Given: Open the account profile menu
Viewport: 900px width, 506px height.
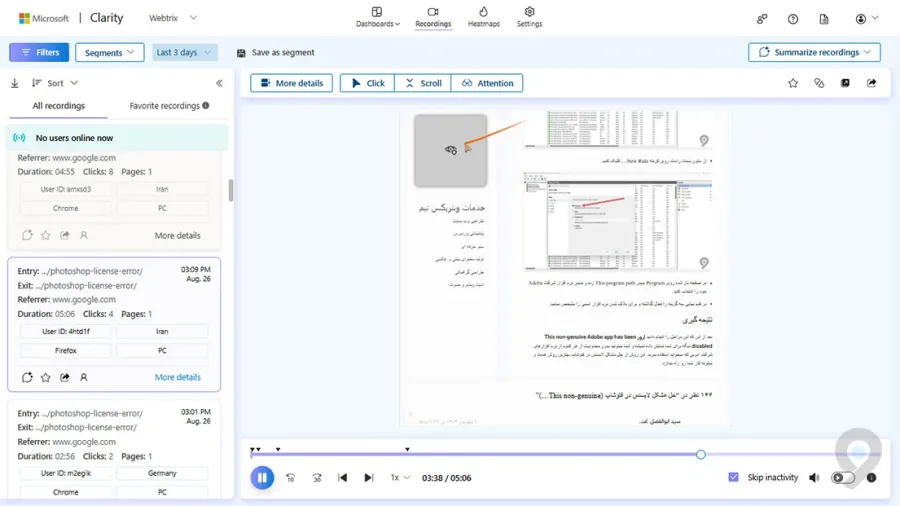Looking at the screenshot, I should [866, 19].
